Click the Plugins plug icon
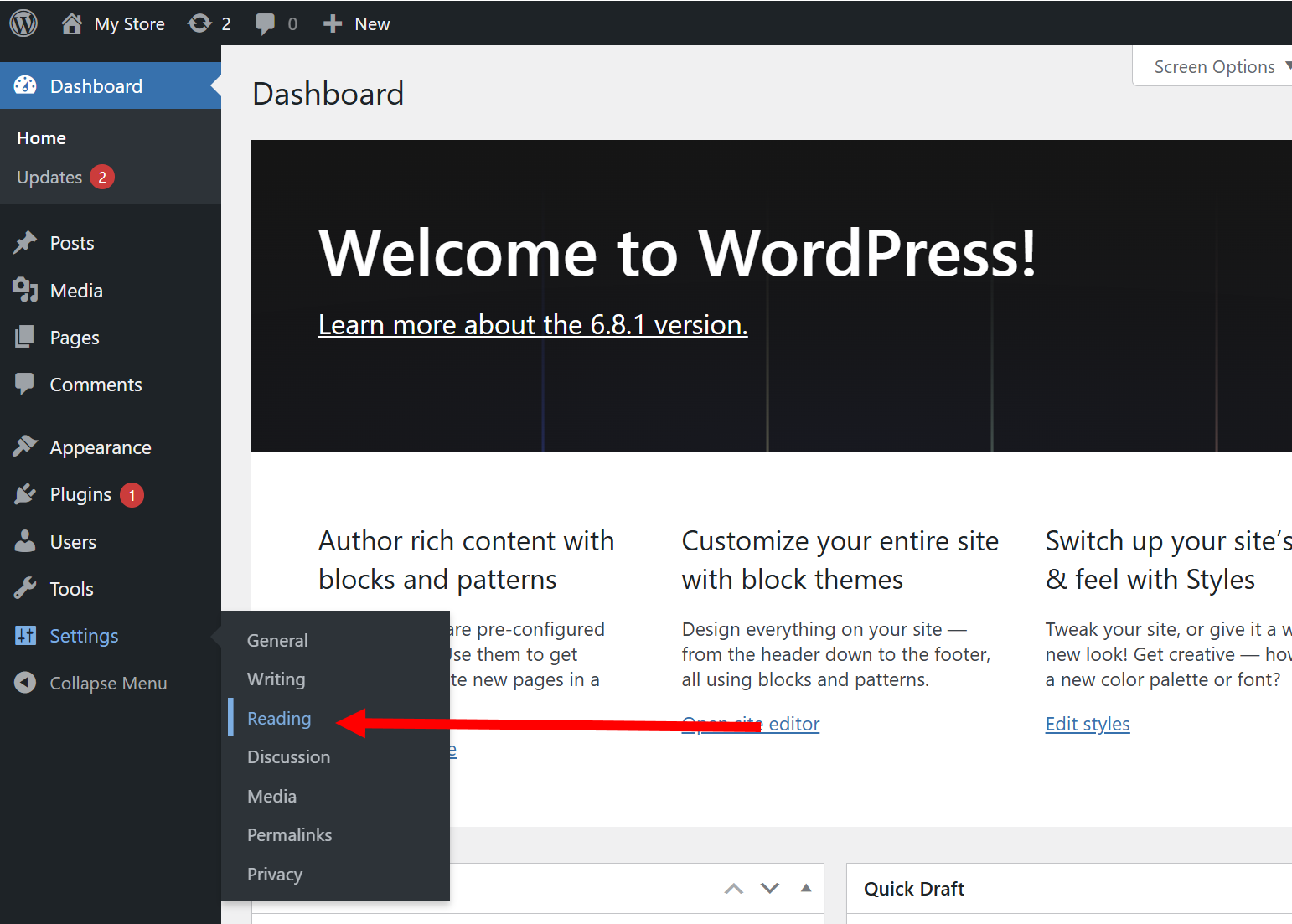 25,494
